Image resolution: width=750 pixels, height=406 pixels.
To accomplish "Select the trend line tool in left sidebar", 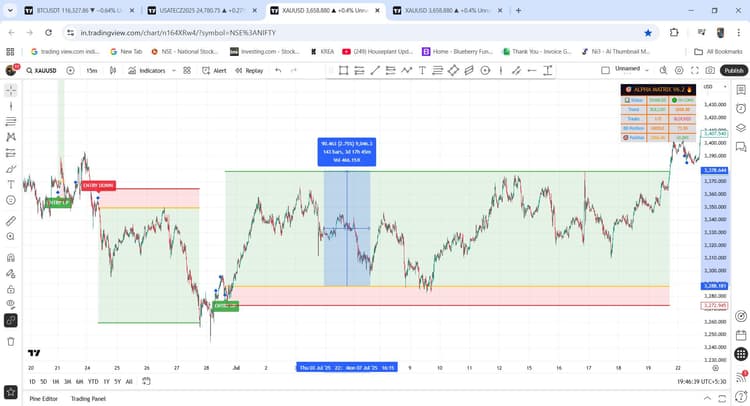I will pyautogui.click(x=11, y=106).
